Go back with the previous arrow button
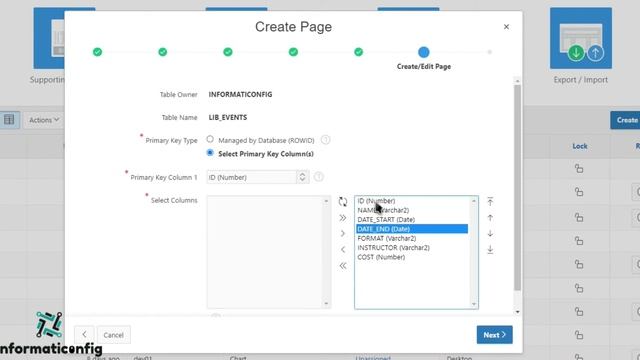 click(84, 335)
